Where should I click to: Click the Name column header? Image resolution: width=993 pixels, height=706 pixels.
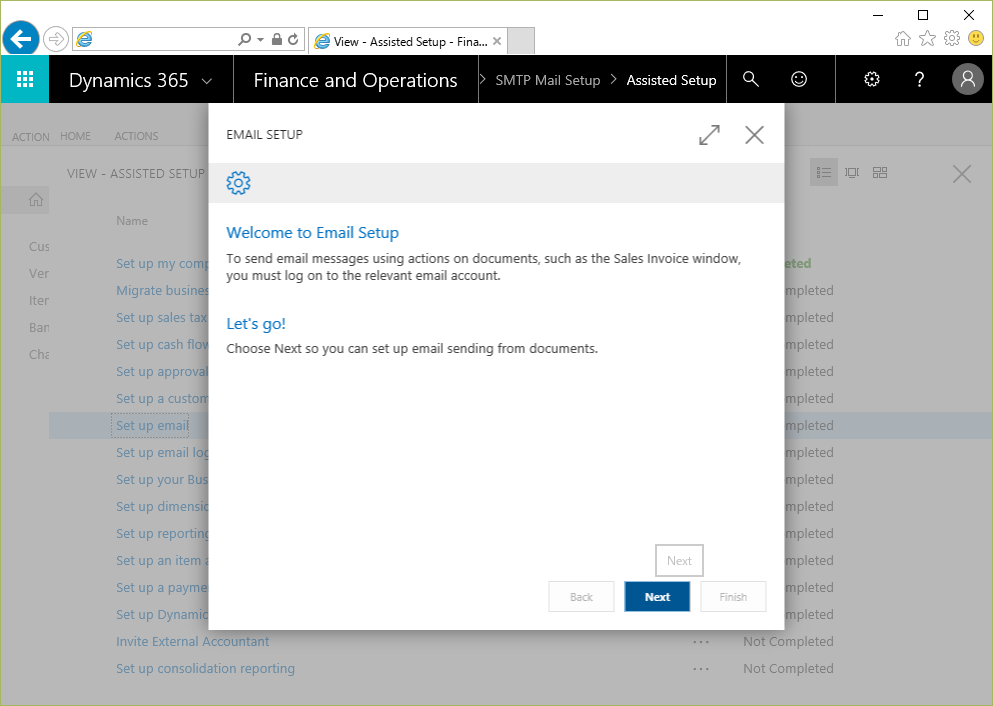click(132, 221)
